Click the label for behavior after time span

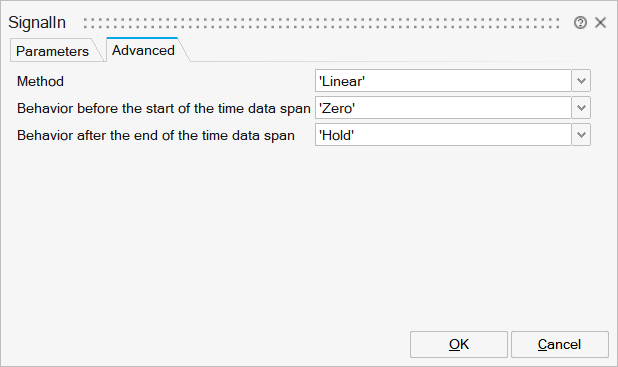tap(156, 135)
